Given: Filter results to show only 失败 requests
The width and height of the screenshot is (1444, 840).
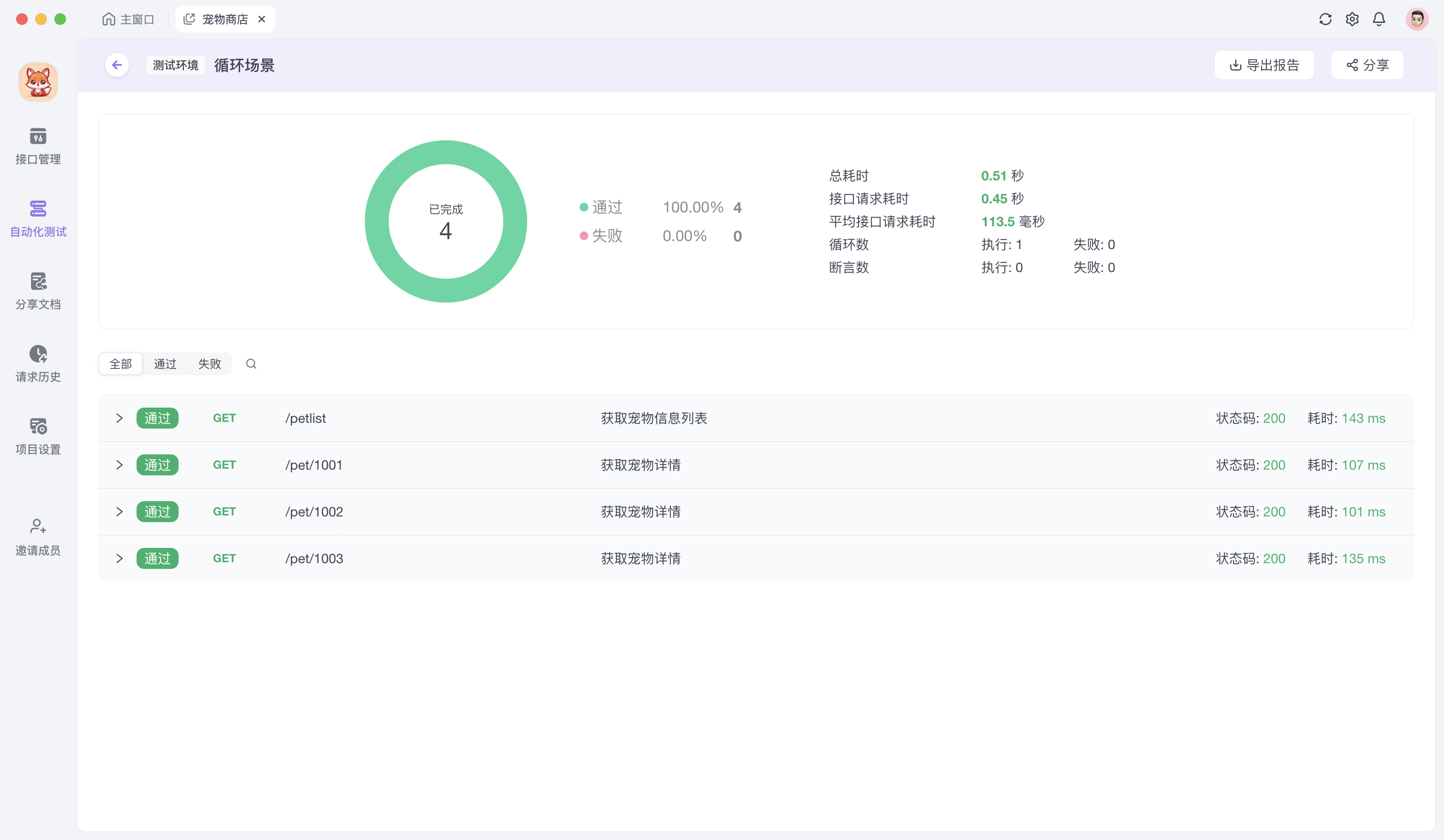Looking at the screenshot, I should (209, 364).
